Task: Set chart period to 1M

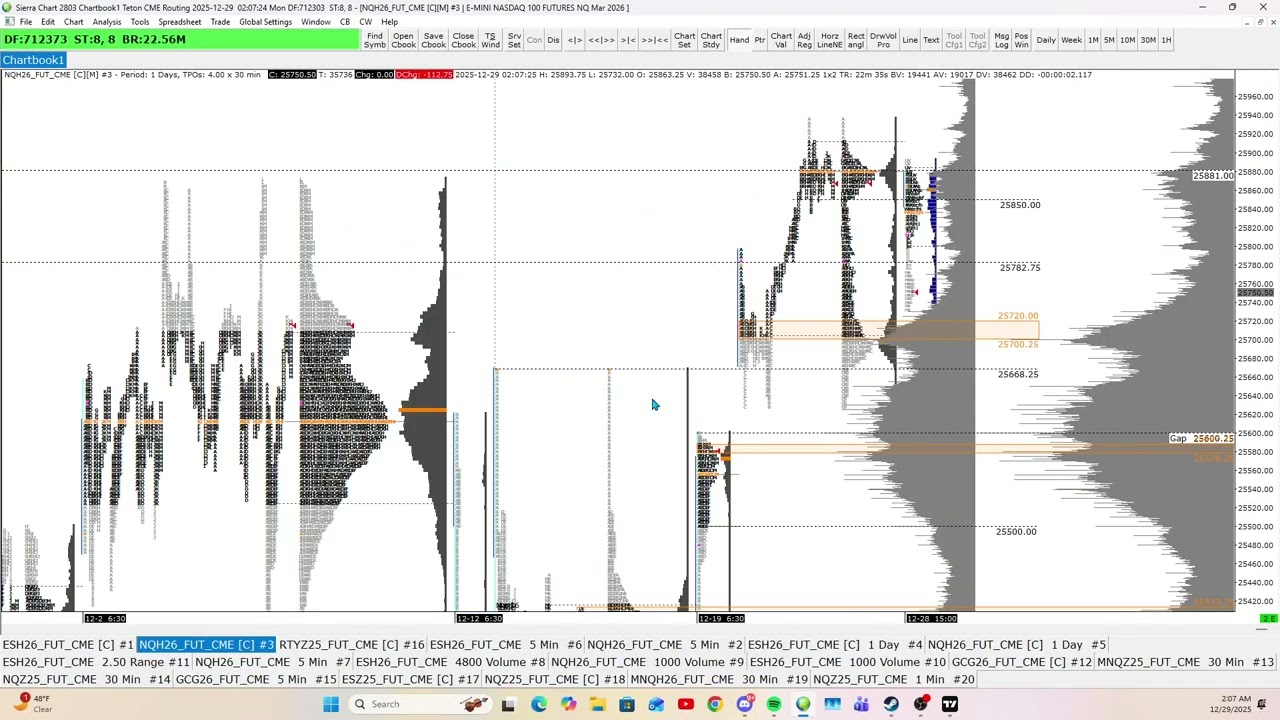Action: (1093, 40)
